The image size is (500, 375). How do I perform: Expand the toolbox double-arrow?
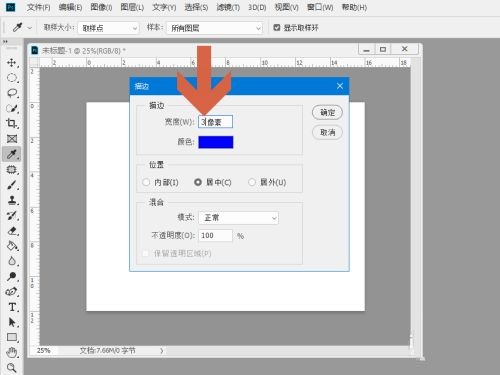point(5,42)
